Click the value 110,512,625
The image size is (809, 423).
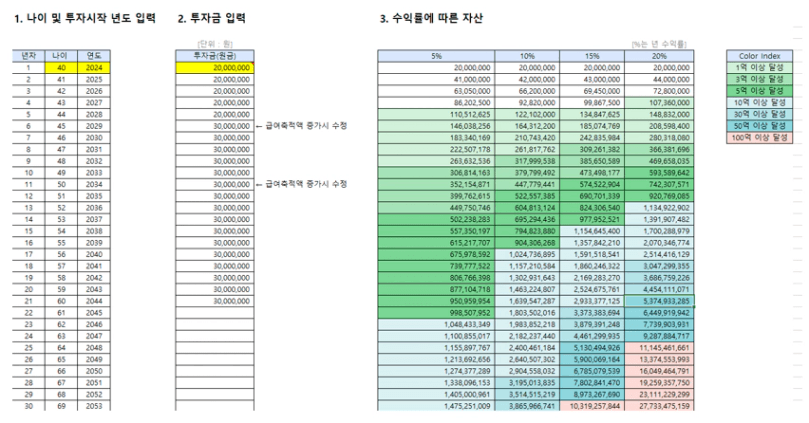436,115
